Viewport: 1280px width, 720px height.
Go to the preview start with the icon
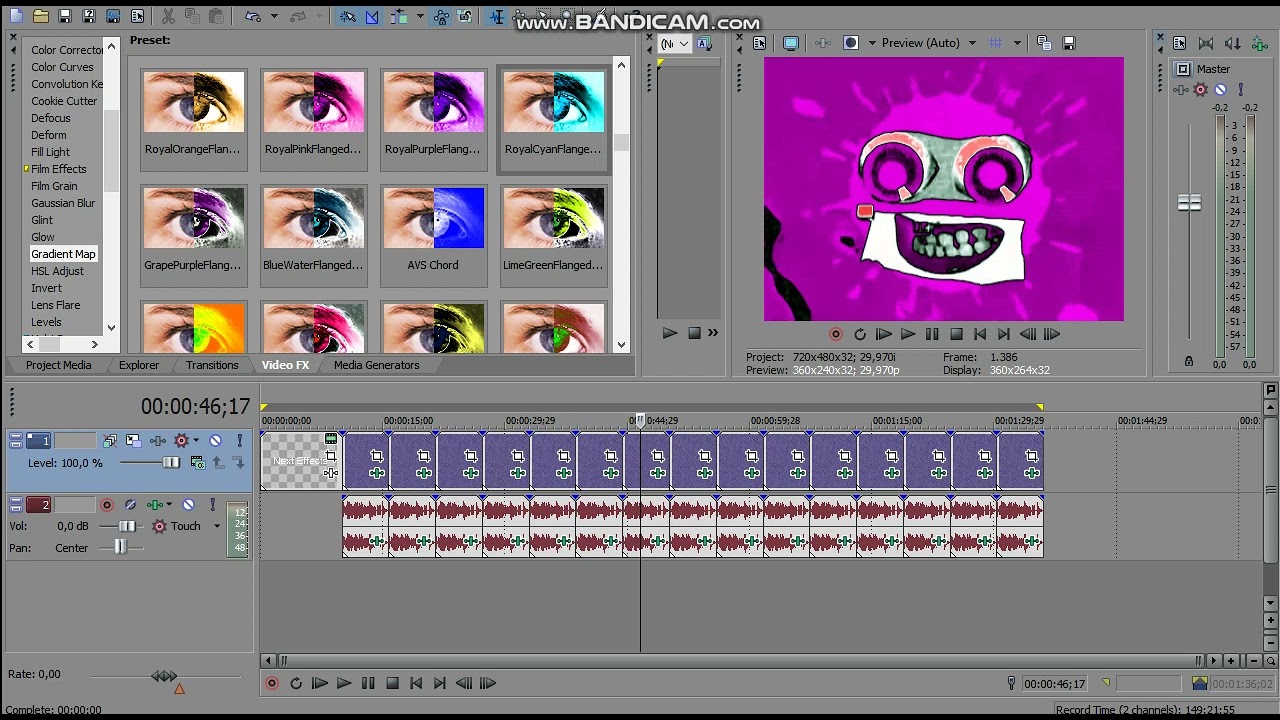[x=980, y=334]
